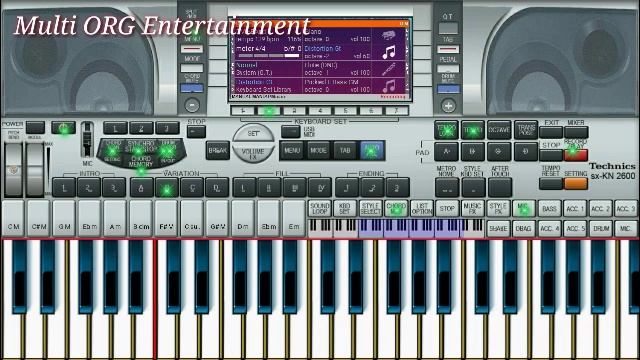Trigger Fill IV button
This screenshot has height=360, width=640.
320,188
